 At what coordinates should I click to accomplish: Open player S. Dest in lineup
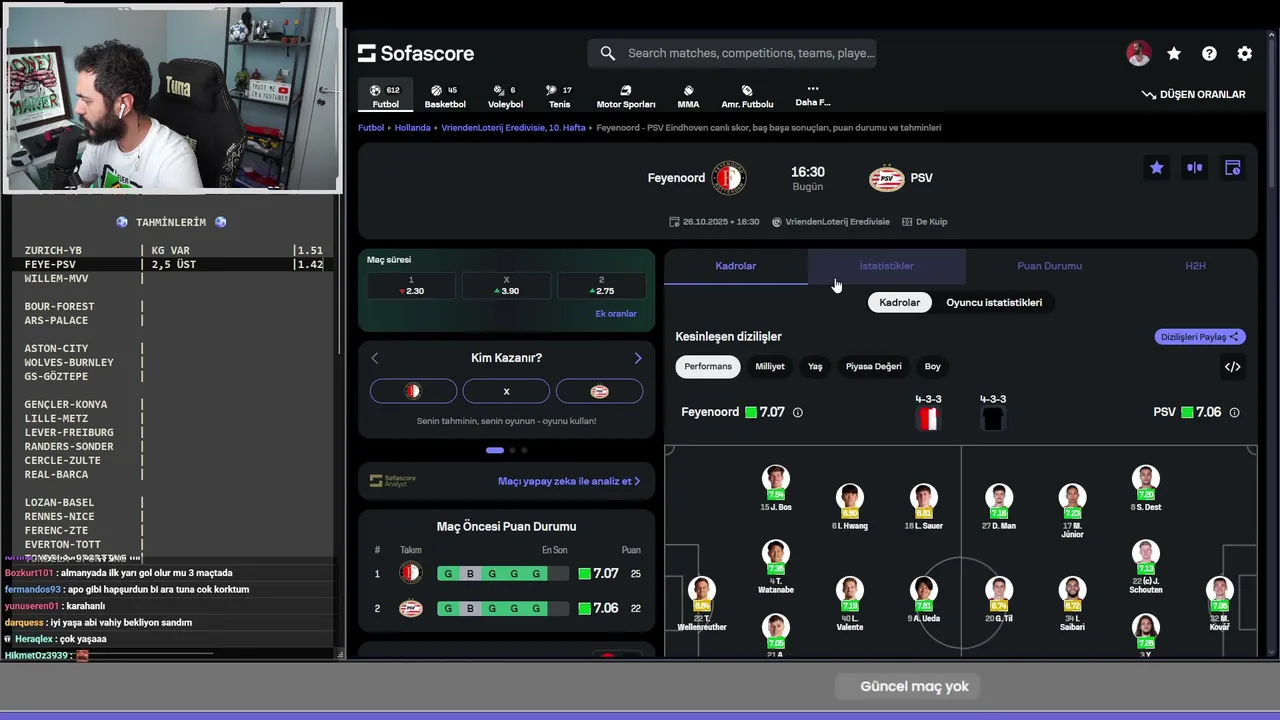click(1146, 488)
